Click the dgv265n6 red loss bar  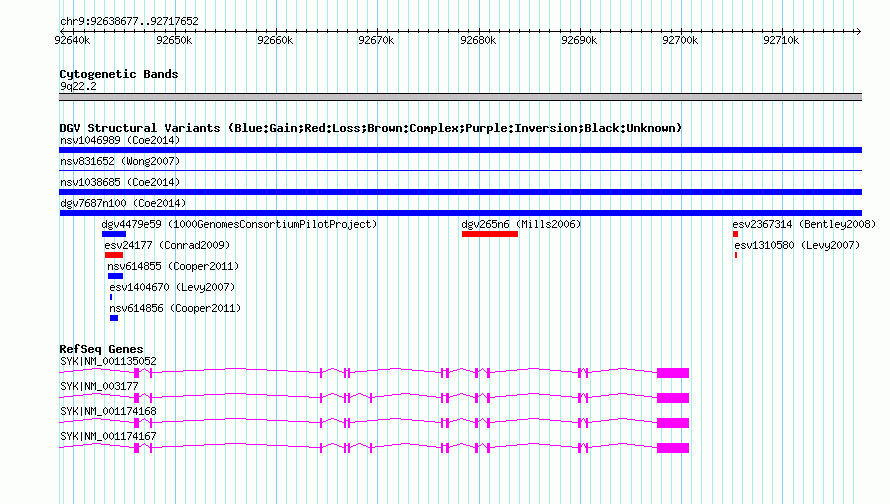(490, 234)
